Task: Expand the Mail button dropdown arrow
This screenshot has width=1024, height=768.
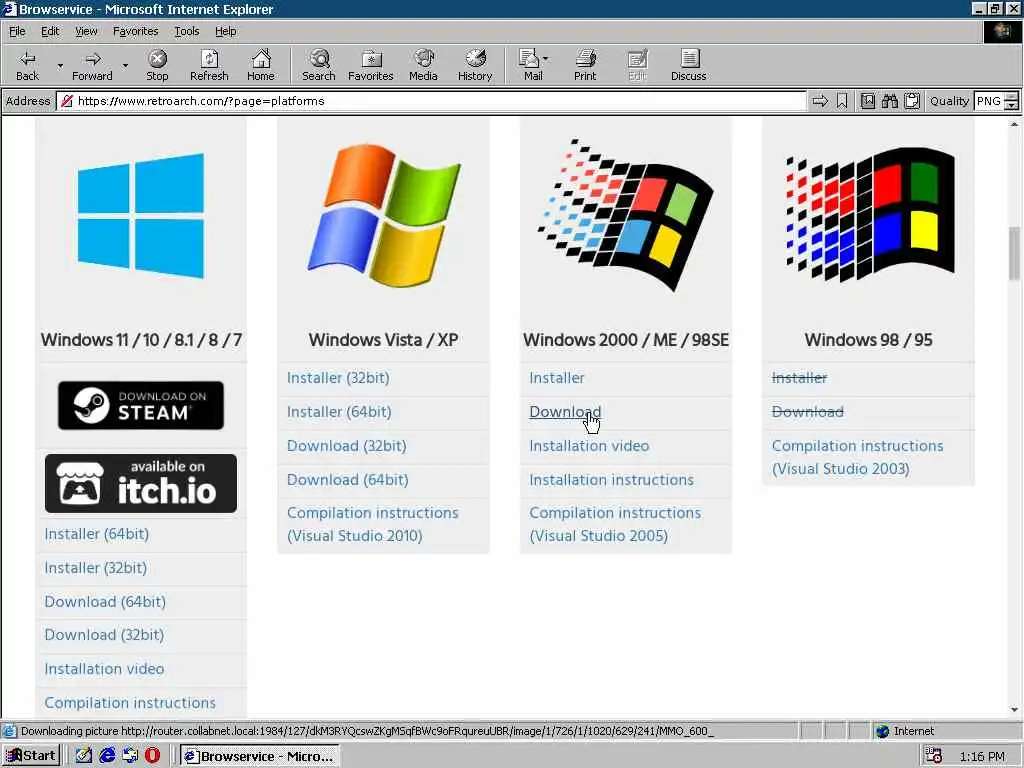Action: point(546,59)
